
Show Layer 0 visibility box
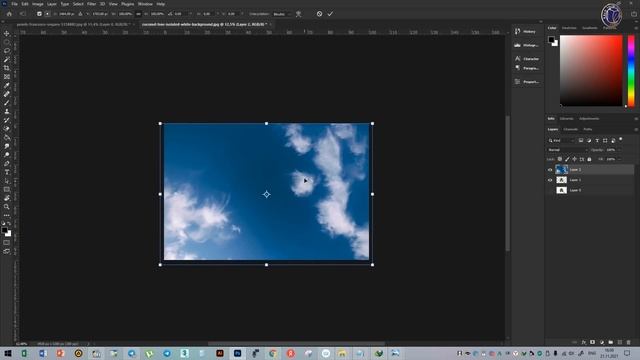click(x=550, y=190)
